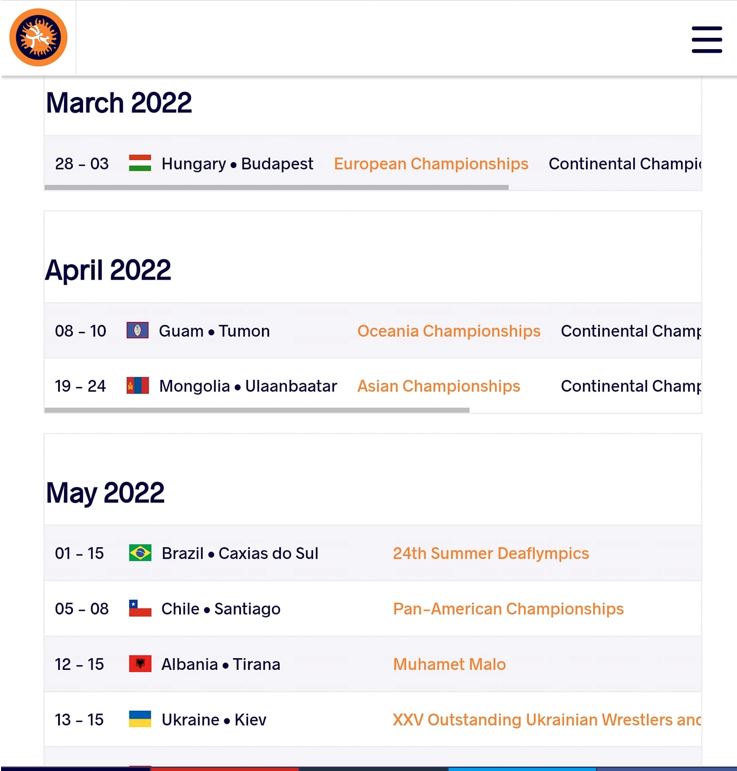Open XXV Outstanding Ukrainian Wrestlers event
The width and height of the screenshot is (737, 771).
pyautogui.click(x=547, y=719)
